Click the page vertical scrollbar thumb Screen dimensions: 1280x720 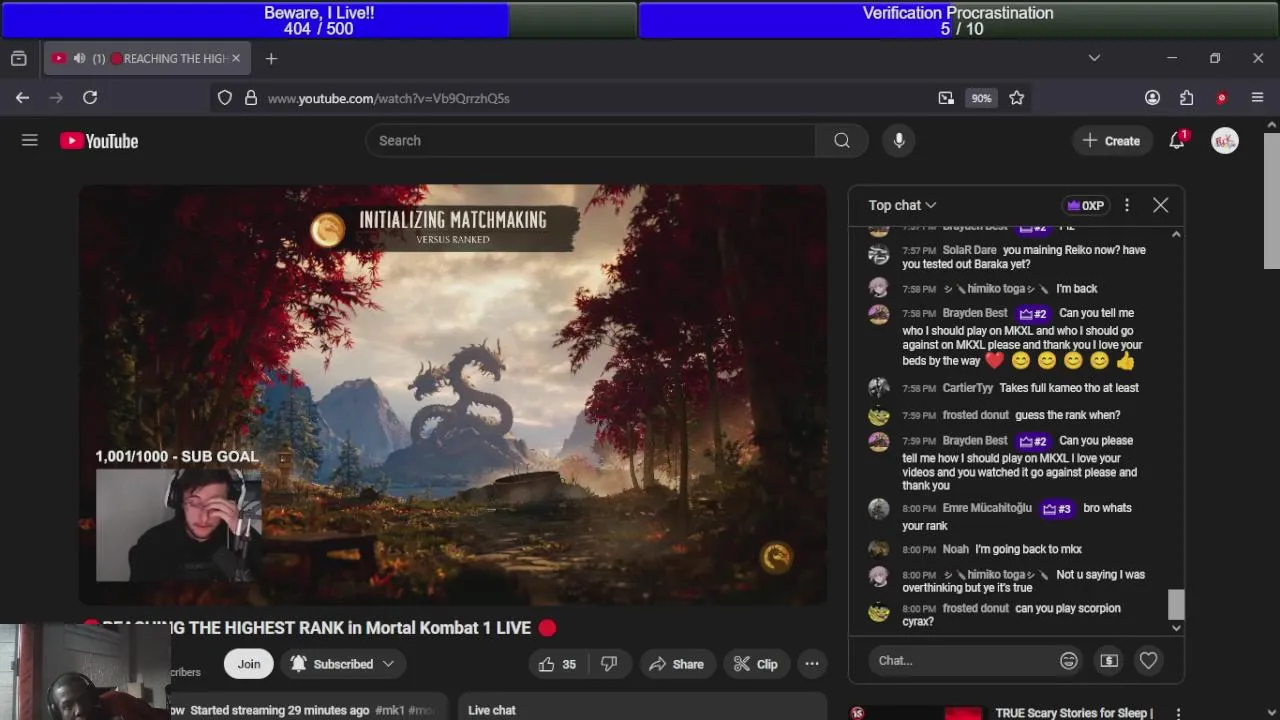1272,200
